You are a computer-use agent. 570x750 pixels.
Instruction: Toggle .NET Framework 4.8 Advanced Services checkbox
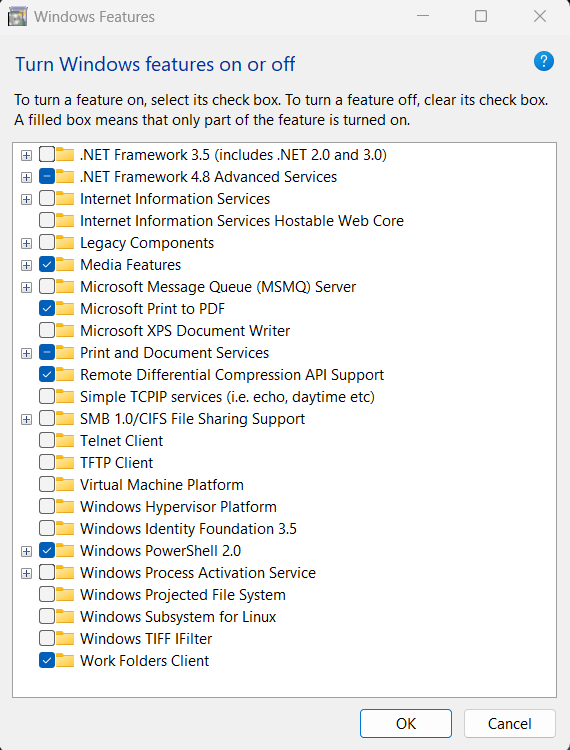coord(47,176)
